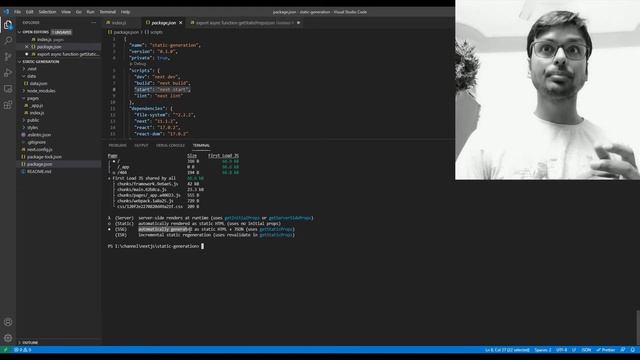The width and height of the screenshot is (640, 360).
Task: Open index.js in the pages folder tree
Action: pyautogui.click(x=36, y=113)
